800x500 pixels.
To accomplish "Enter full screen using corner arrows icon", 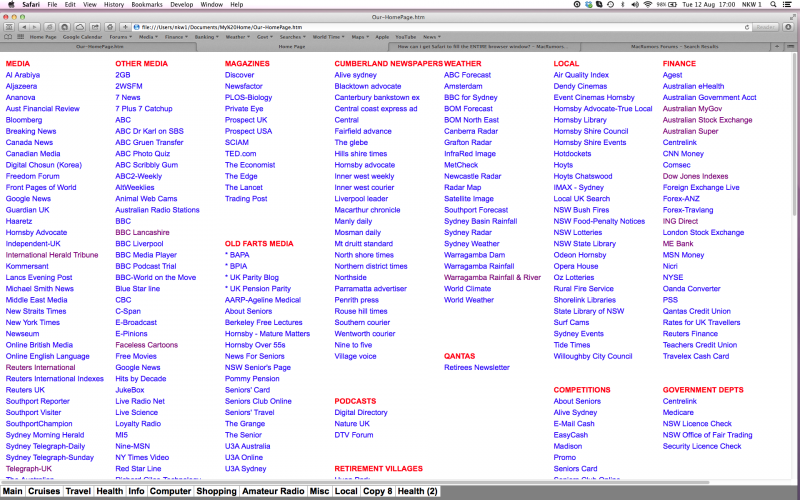I will pyautogui.click(x=793, y=17).
